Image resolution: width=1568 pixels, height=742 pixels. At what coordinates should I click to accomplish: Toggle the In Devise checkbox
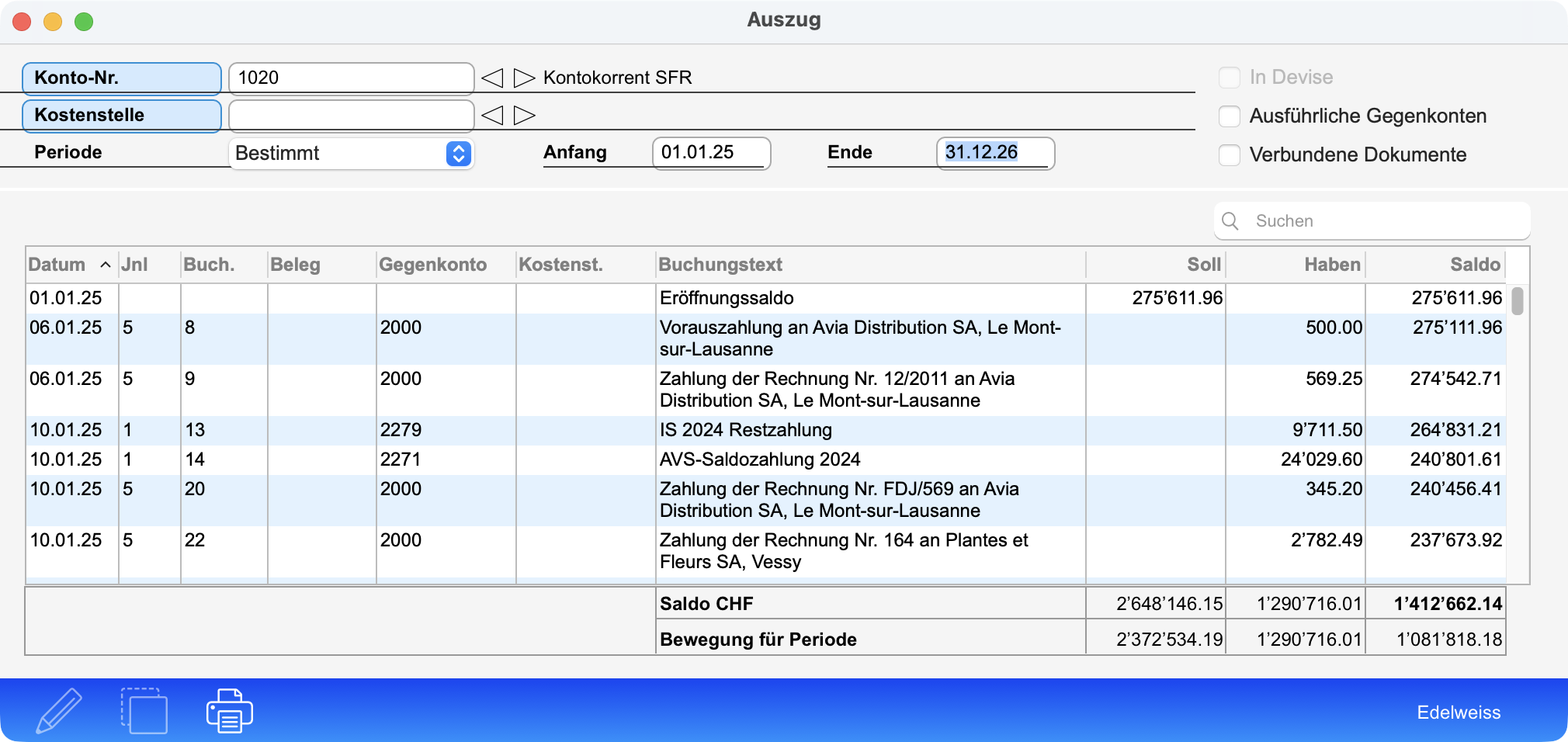(1230, 78)
